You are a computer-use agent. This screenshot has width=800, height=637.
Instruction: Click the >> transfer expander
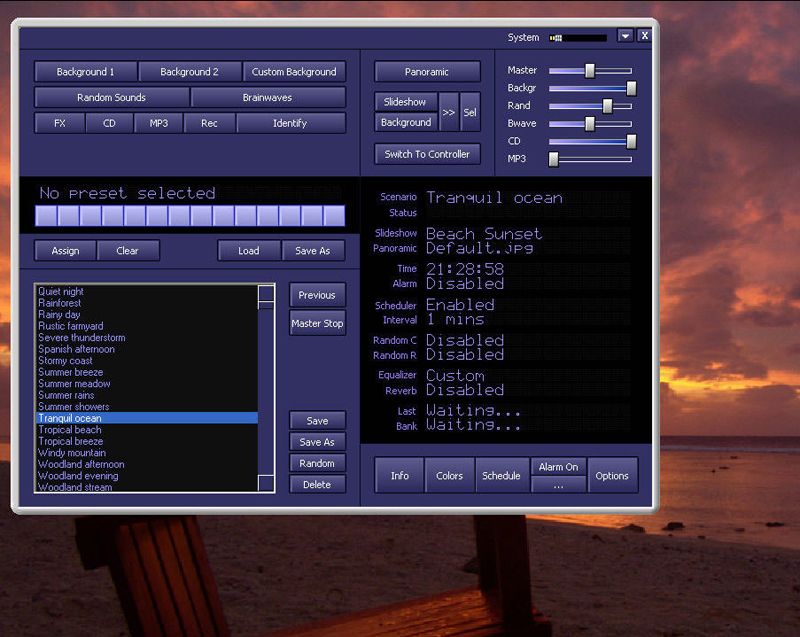click(451, 111)
